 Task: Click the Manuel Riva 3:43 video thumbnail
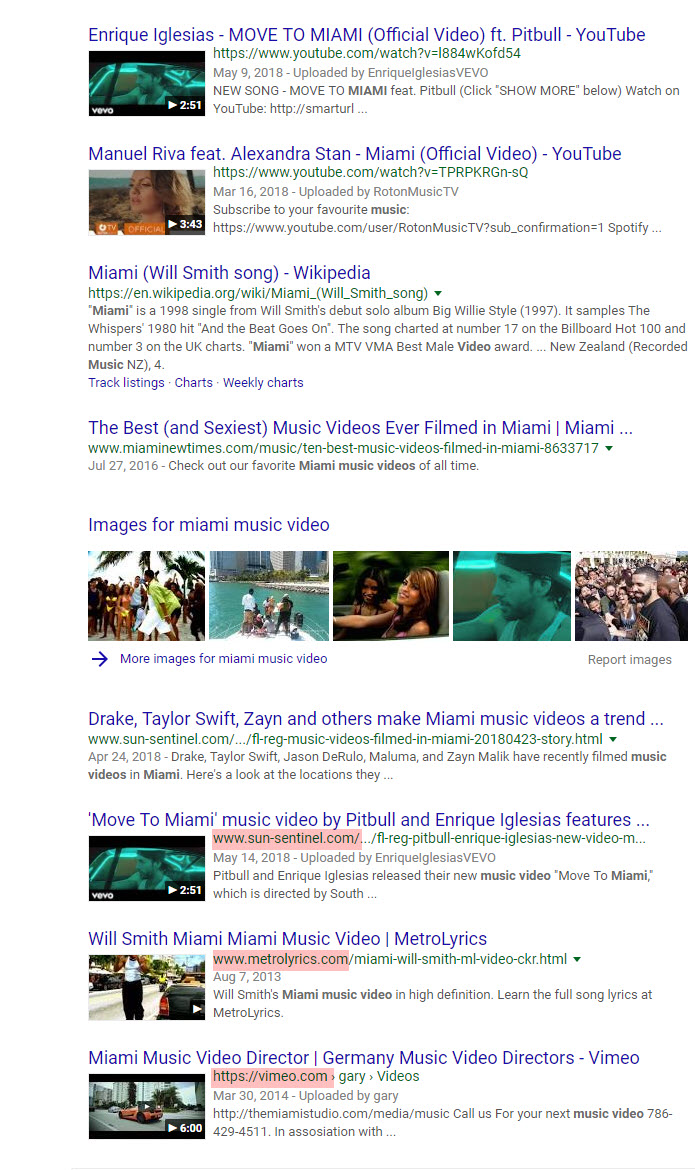[146, 203]
